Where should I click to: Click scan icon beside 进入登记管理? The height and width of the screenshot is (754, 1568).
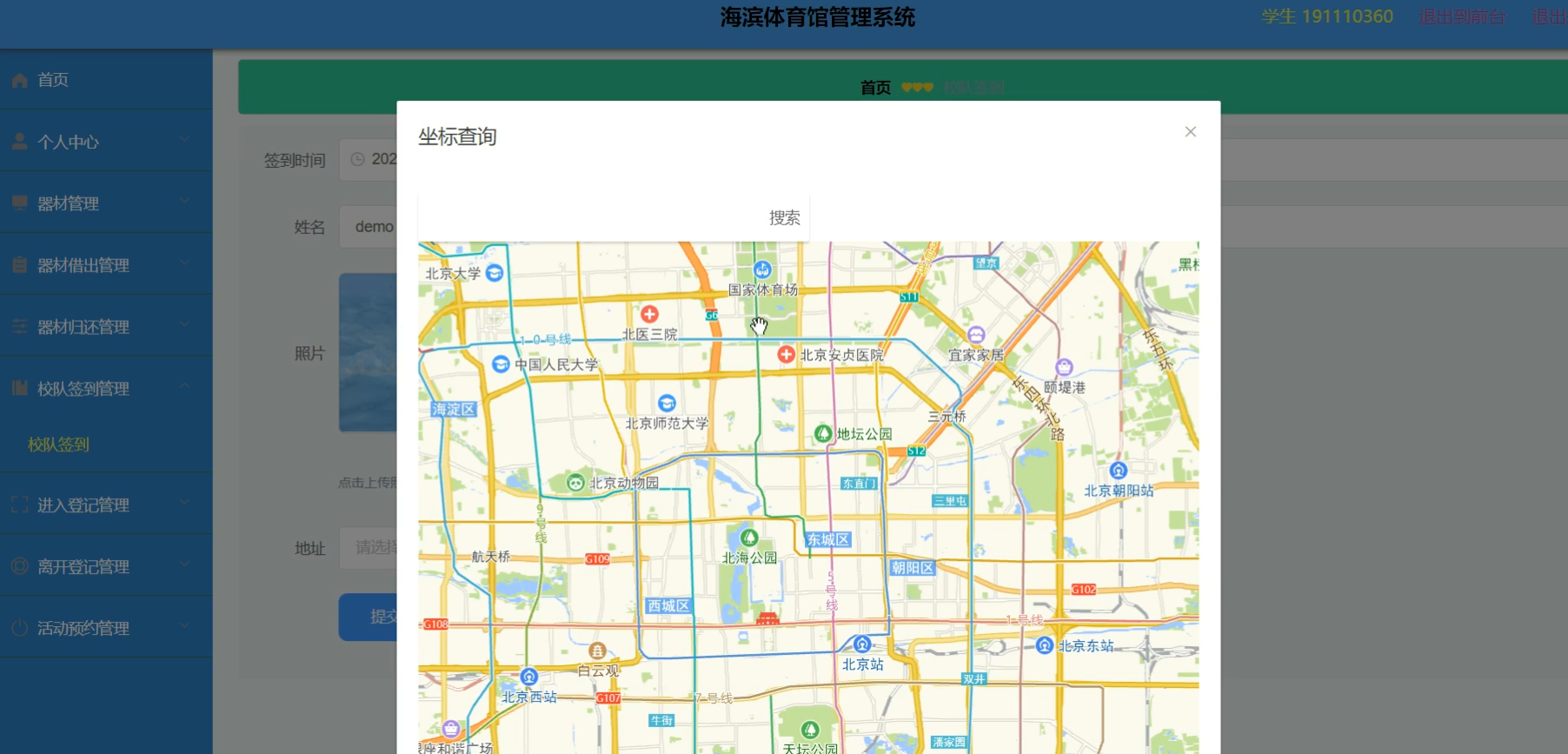(x=19, y=504)
